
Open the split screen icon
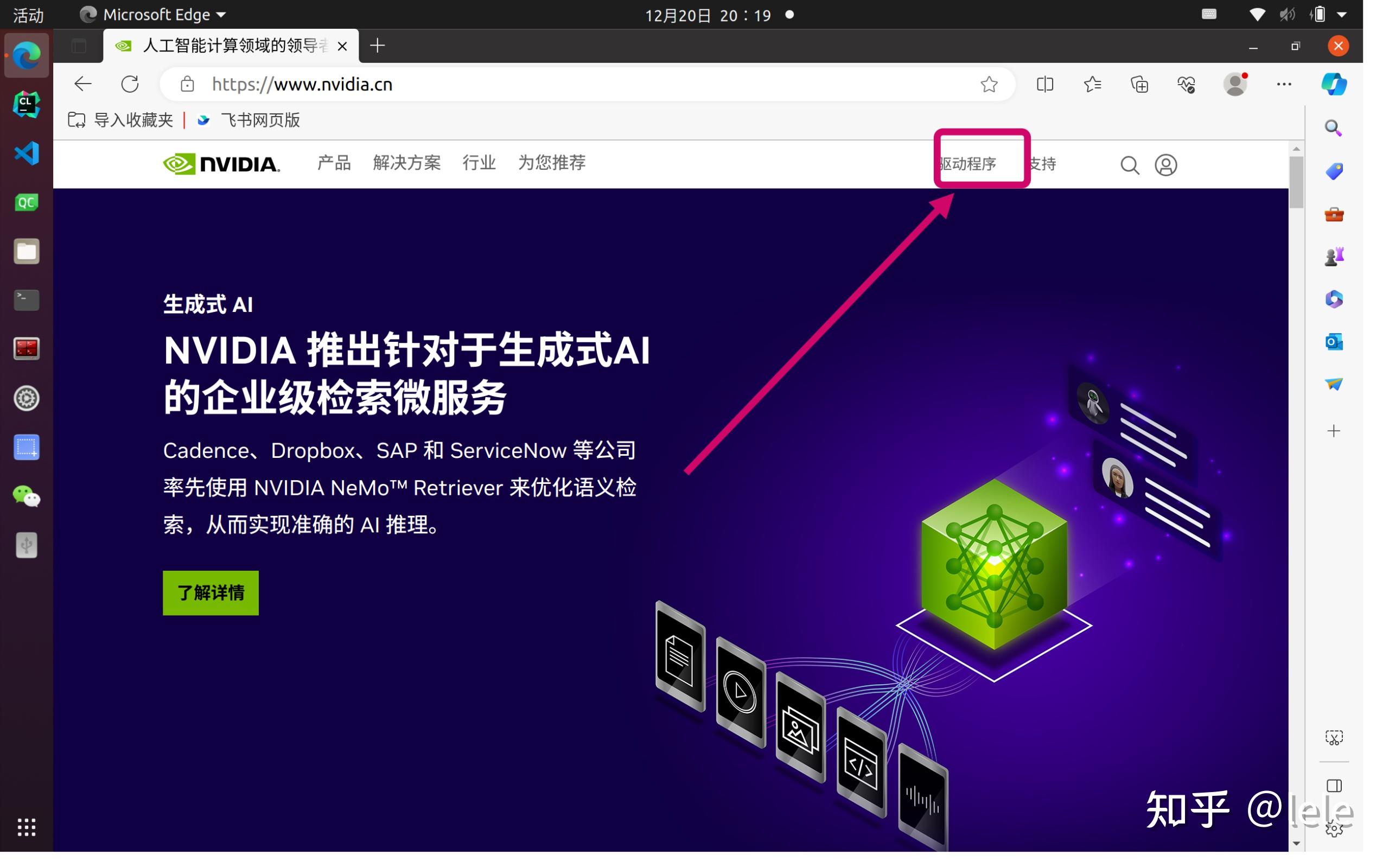[1044, 85]
